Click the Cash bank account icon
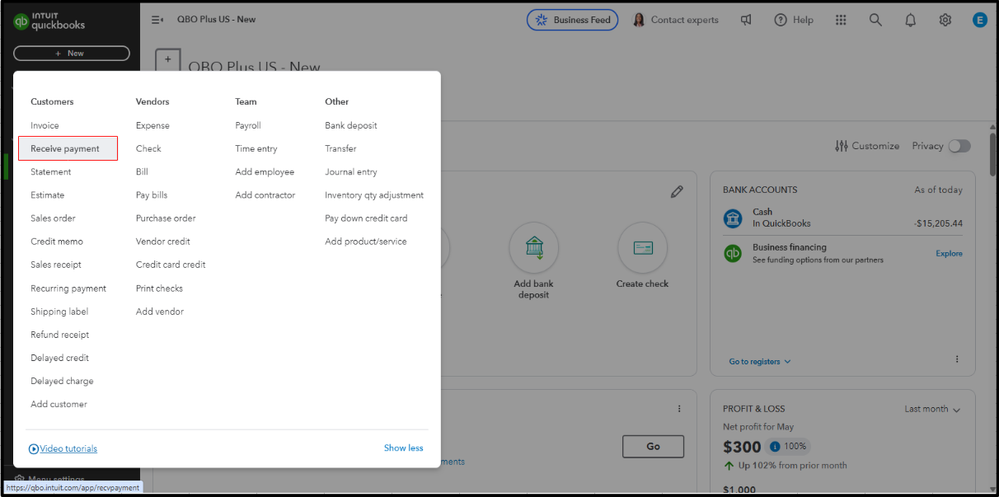The height and width of the screenshot is (497, 999). click(x=733, y=218)
